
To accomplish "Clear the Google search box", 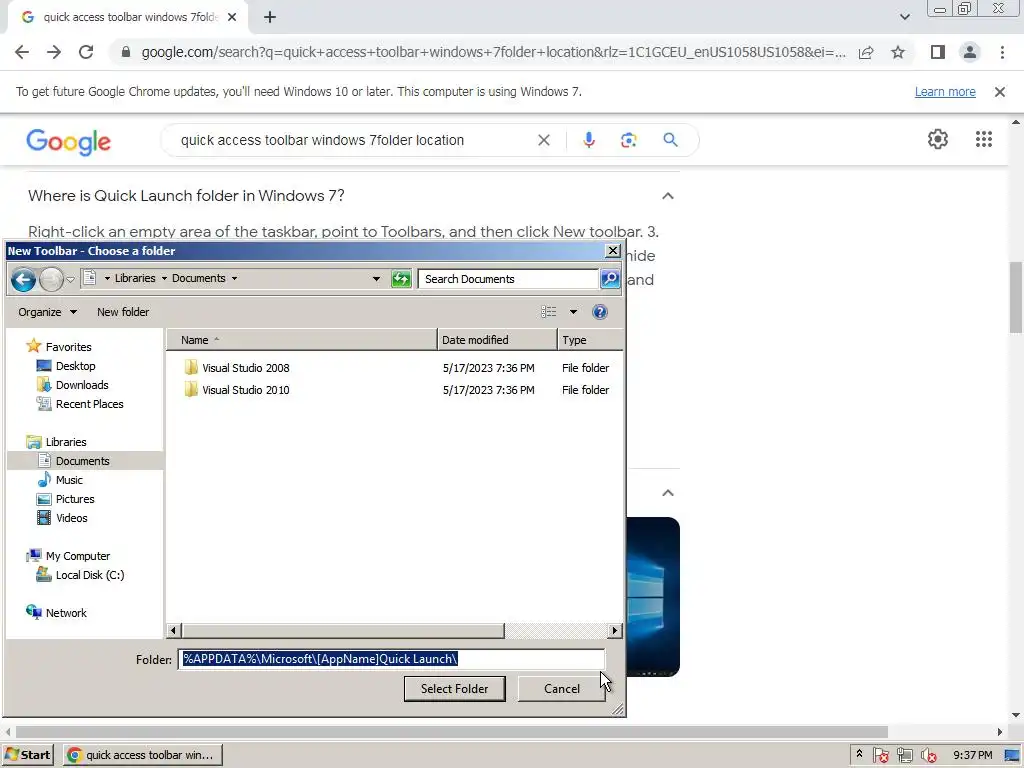I will 543,140.
